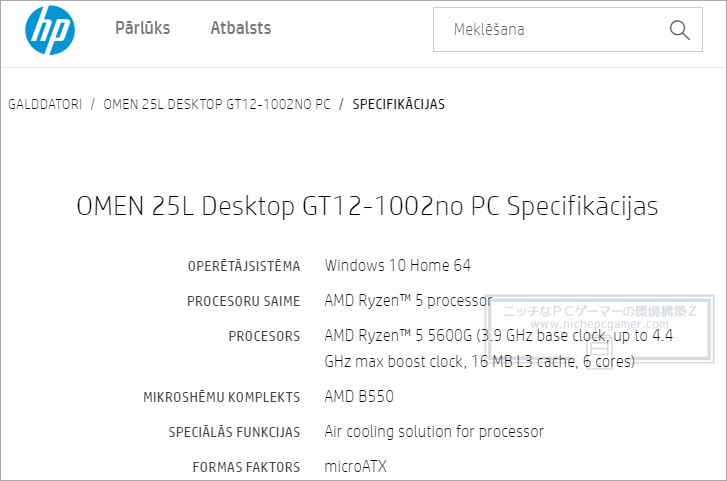Select the AMD Ryzen 5 processor text
The height and width of the screenshot is (481, 727).
(408, 301)
